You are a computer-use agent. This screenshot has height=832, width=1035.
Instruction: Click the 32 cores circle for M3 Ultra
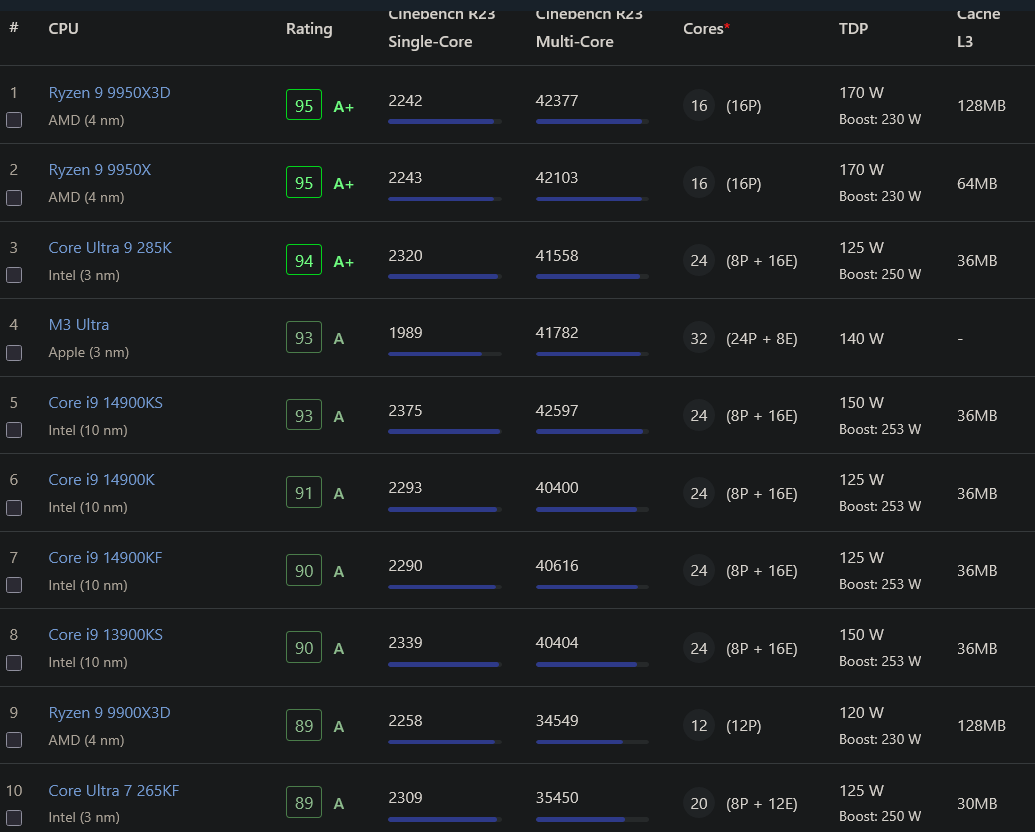click(699, 338)
